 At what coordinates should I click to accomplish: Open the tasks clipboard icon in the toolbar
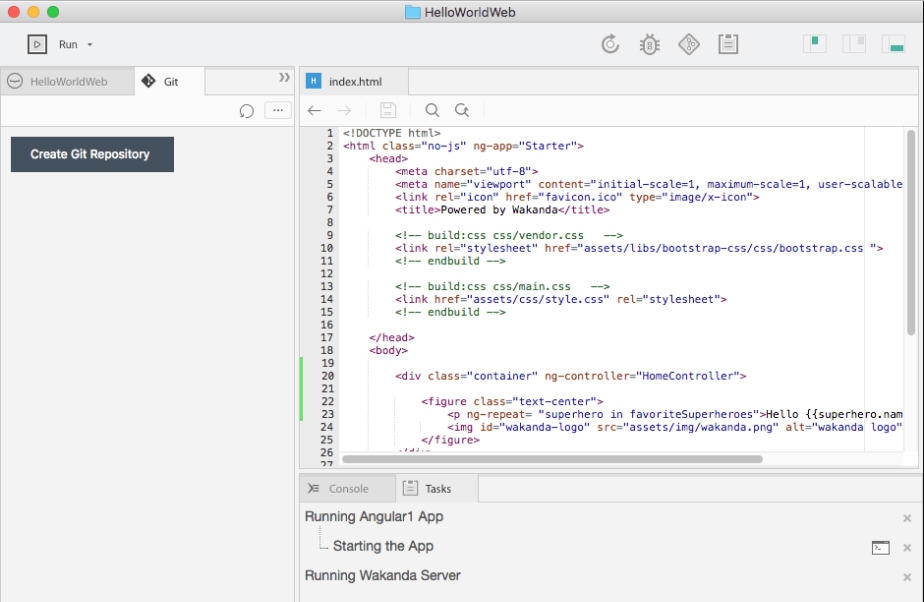pos(728,43)
